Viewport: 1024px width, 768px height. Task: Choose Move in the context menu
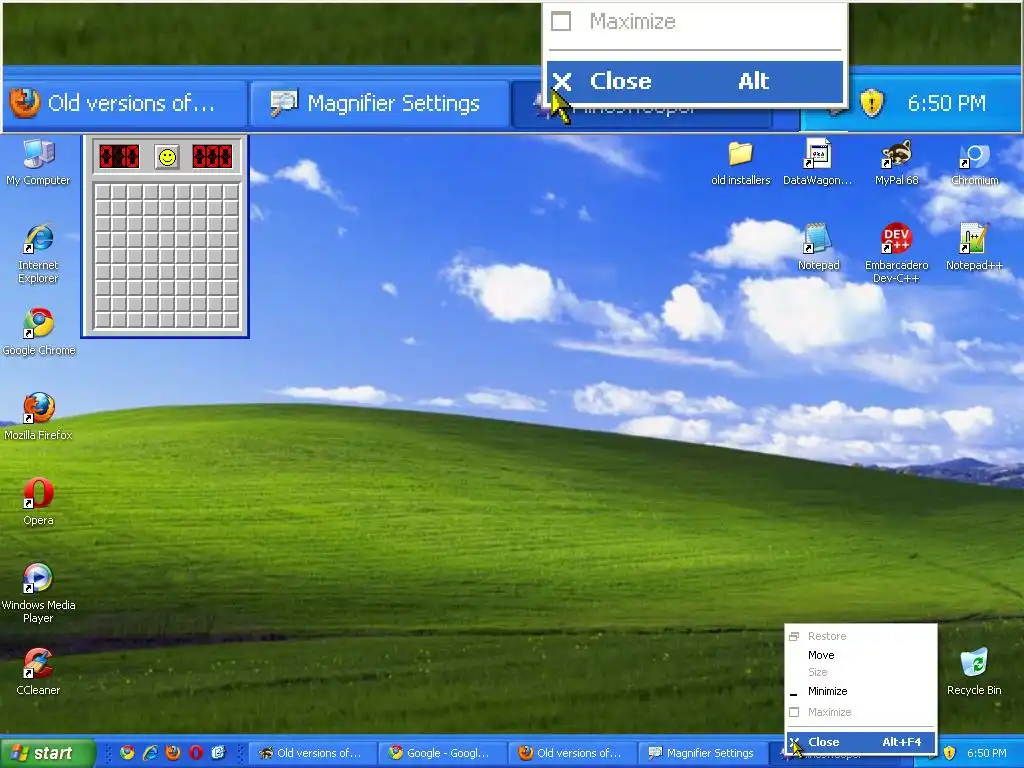point(861,655)
